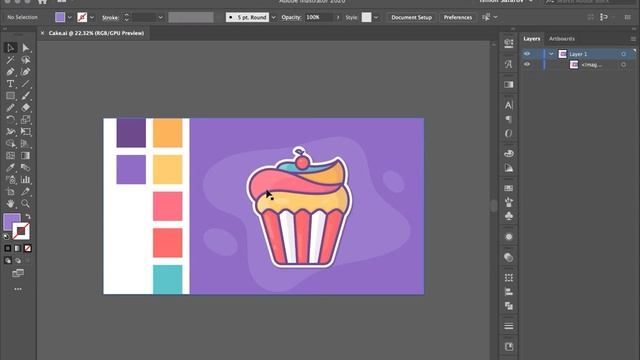Switch to the Artboards tab
This screenshot has width=640, height=360.
[562, 39]
